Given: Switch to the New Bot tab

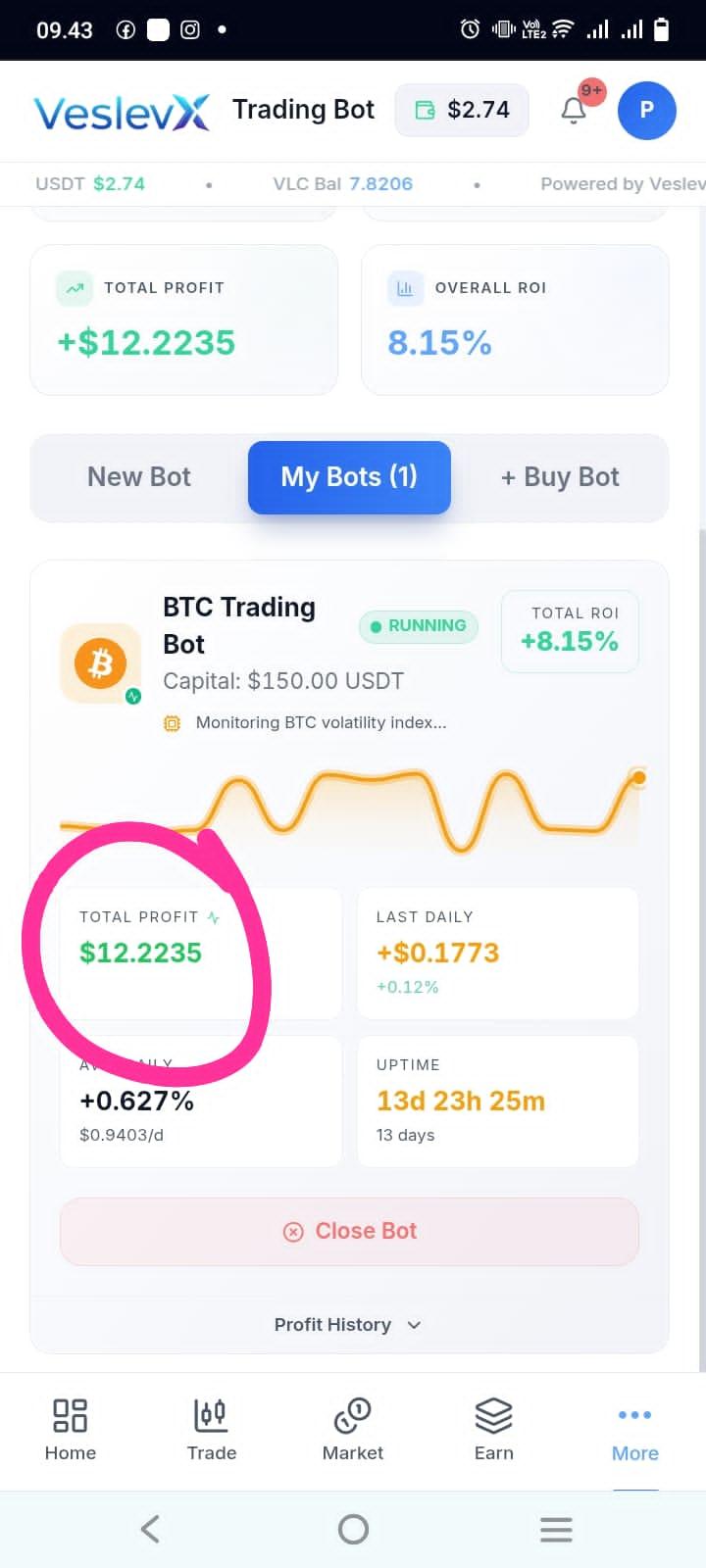Looking at the screenshot, I should coord(139,477).
